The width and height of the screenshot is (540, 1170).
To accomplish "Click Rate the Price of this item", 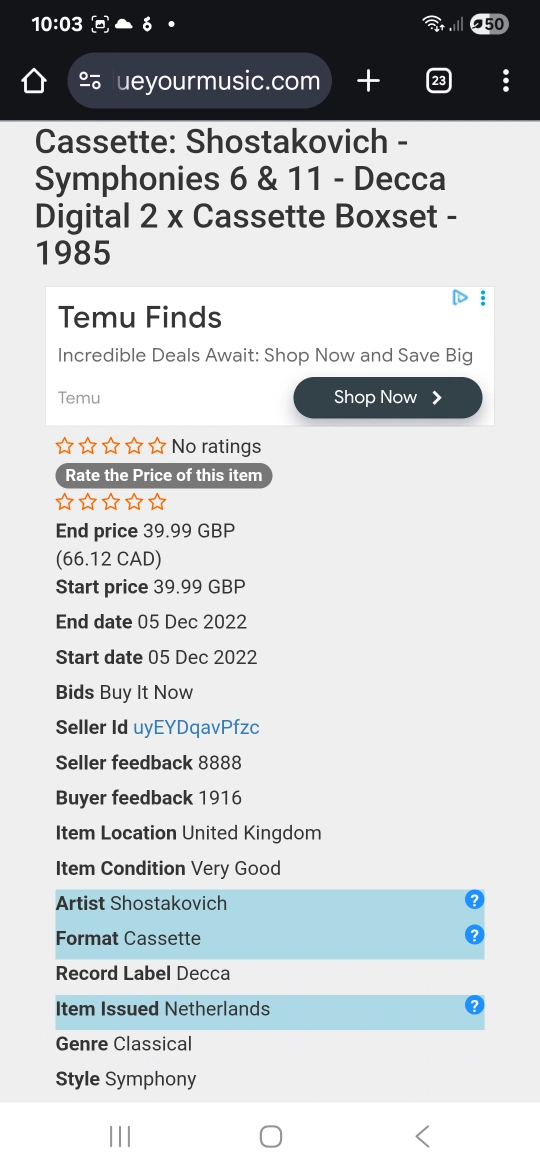I will (164, 475).
